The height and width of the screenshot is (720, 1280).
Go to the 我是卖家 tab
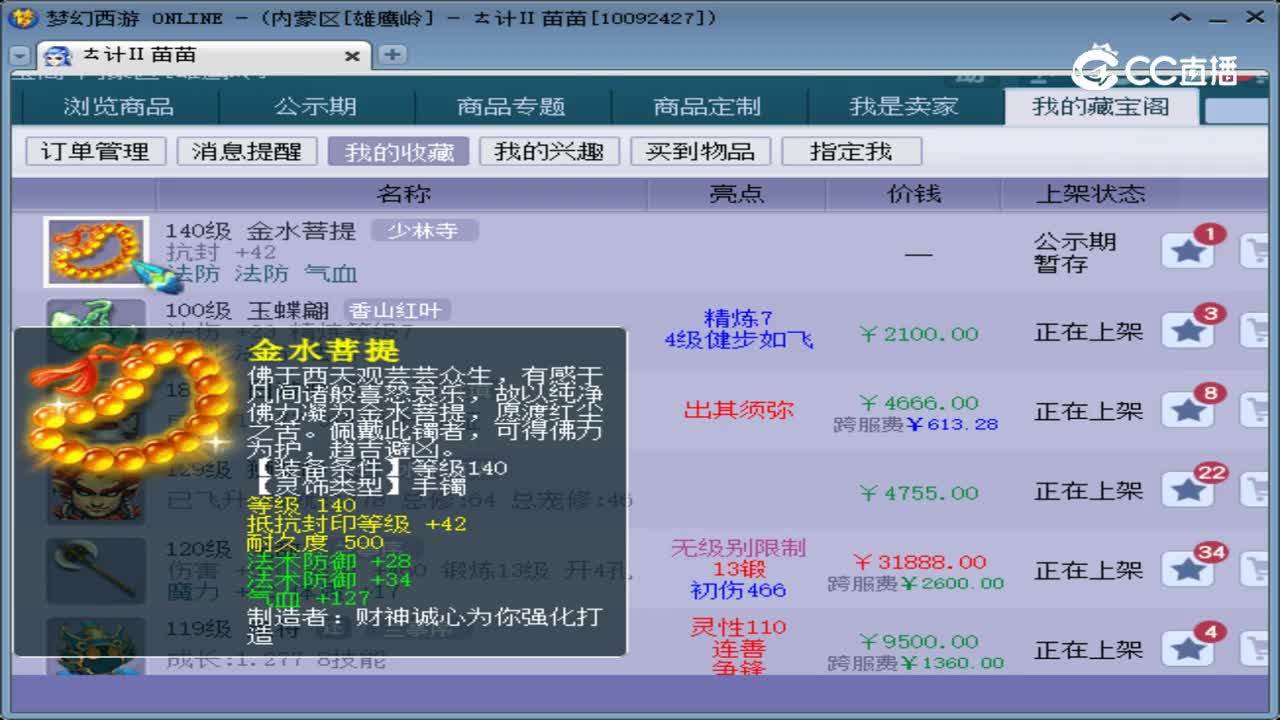pyautogui.click(x=904, y=106)
